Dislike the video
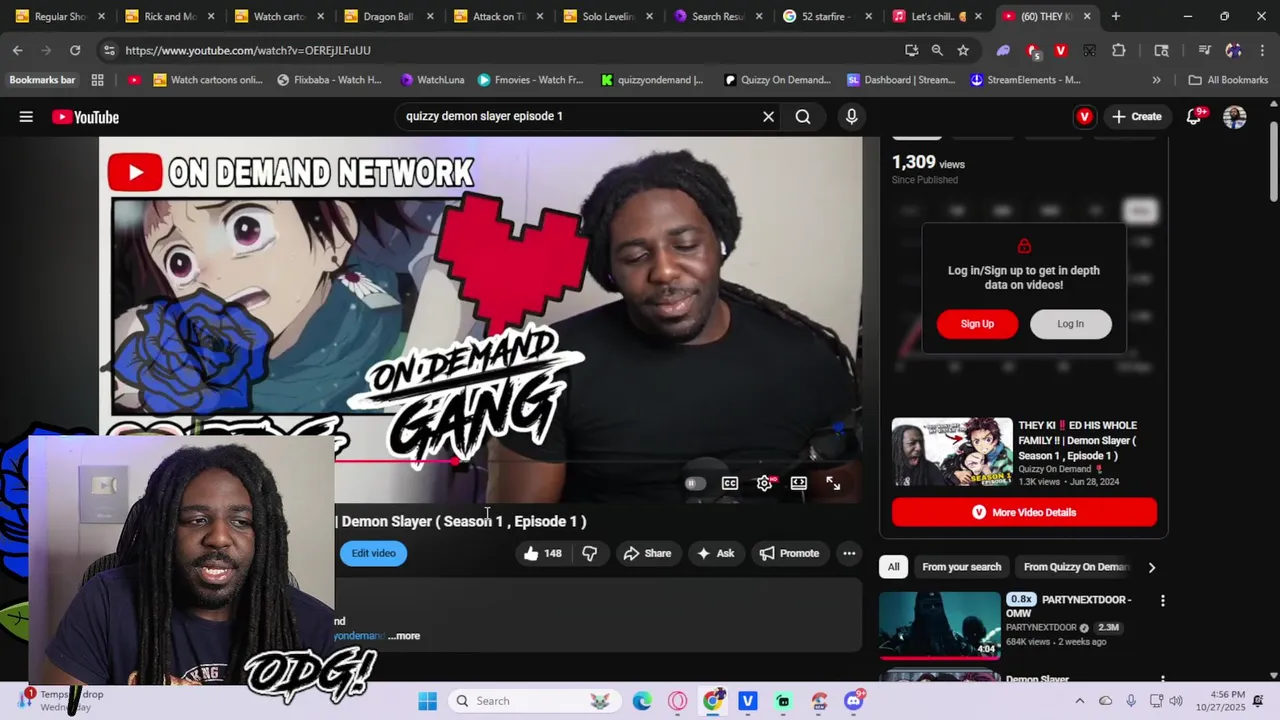The width and height of the screenshot is (1280, 720). point(590,553)
